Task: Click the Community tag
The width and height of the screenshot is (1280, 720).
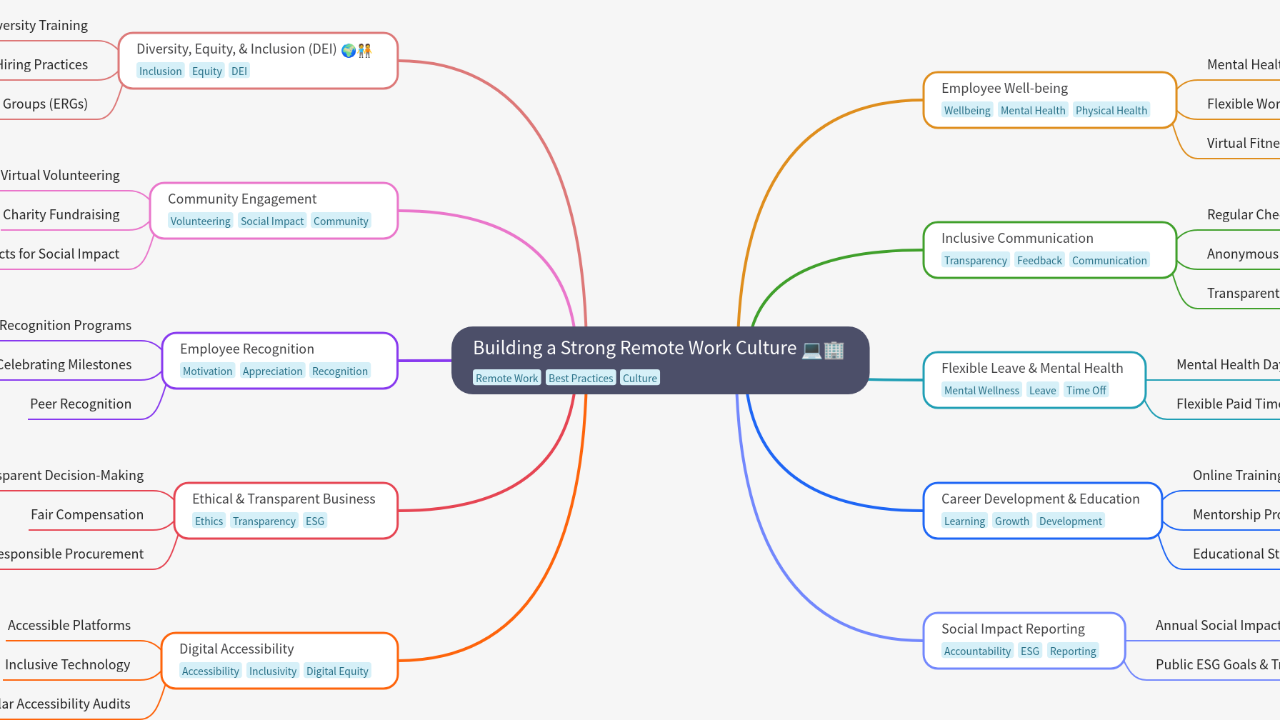Action: point(341,221)
